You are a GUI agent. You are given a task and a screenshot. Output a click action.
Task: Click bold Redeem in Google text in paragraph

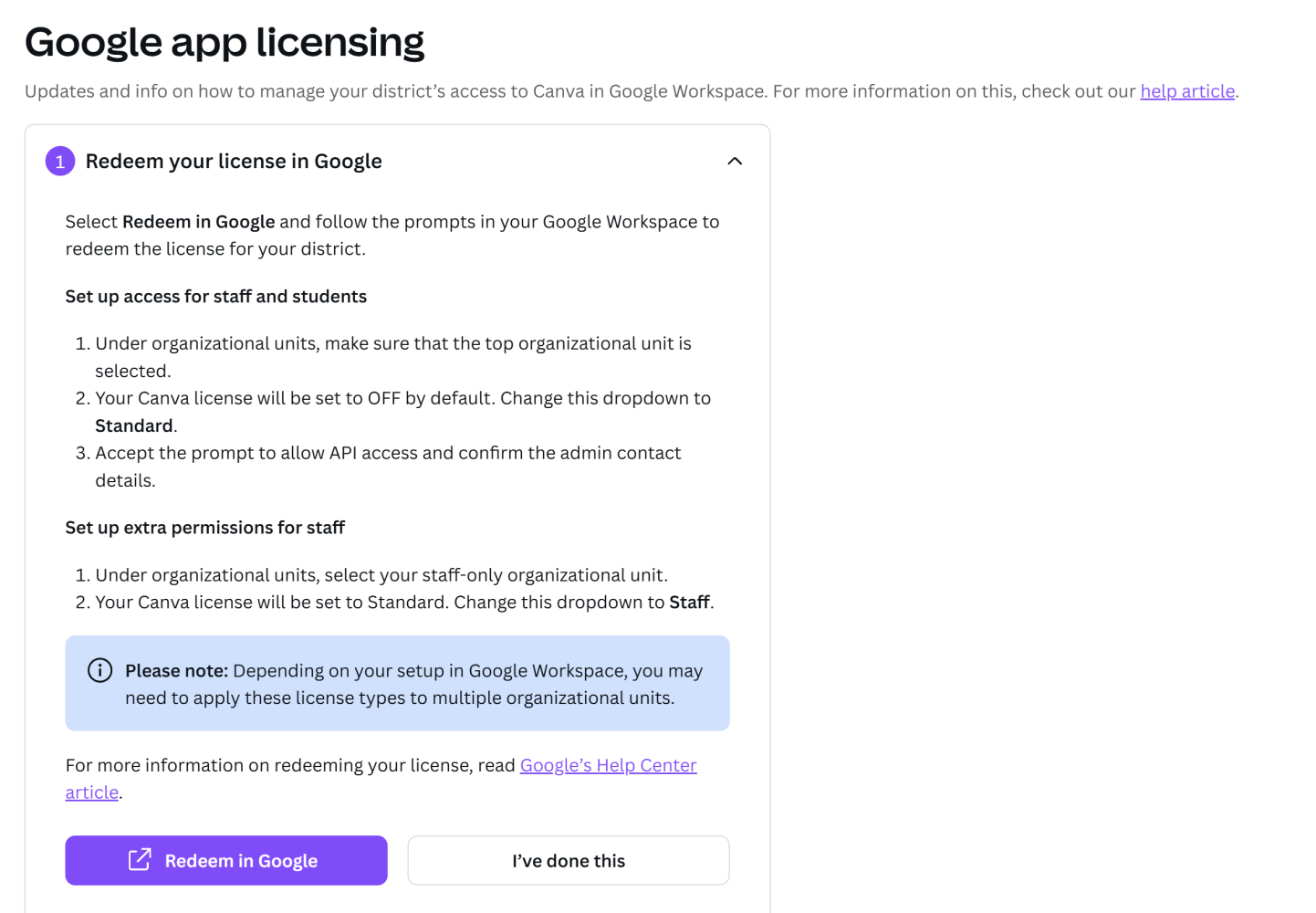[199, 222]
